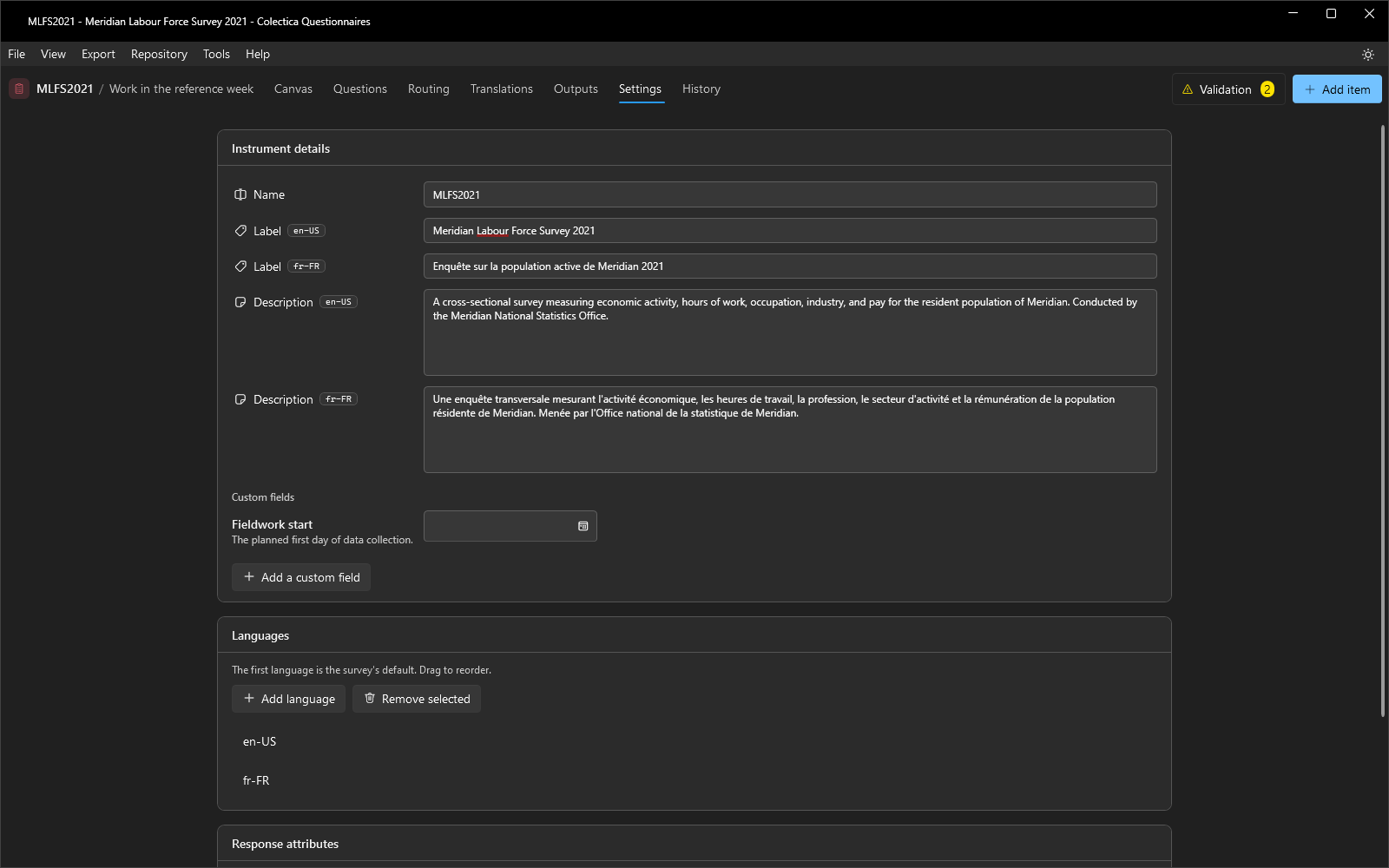
Task: Click the tag icon beside fr-FR Label
Action: 240,266
